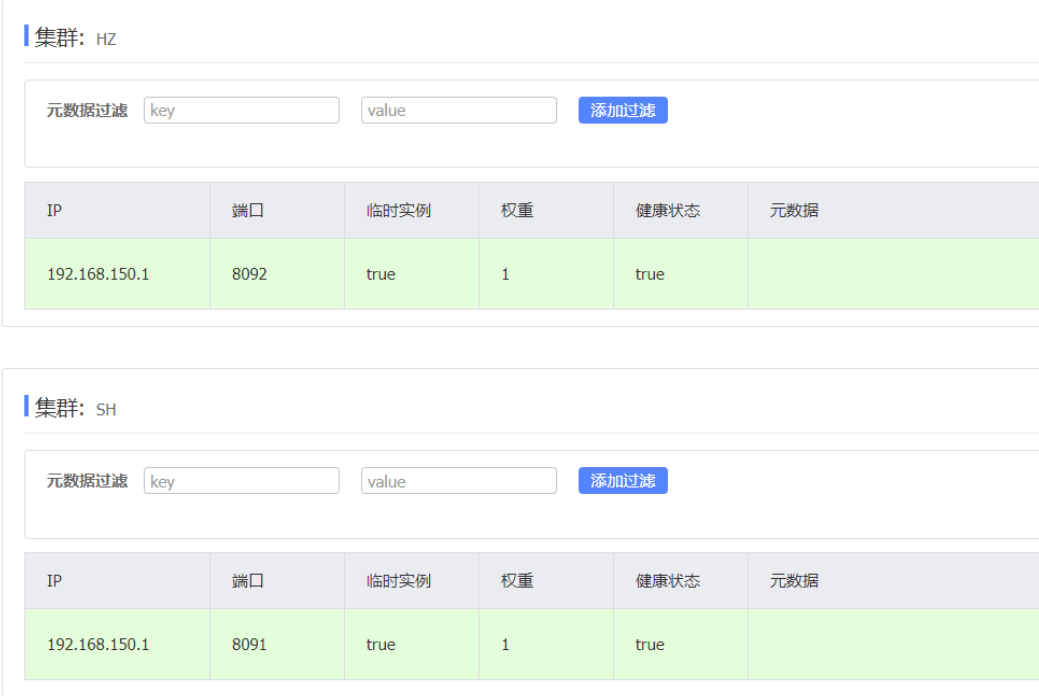Screen dimensions: 1039x696
Task: Click the IP column header in SH table
Action: [54, 581]
